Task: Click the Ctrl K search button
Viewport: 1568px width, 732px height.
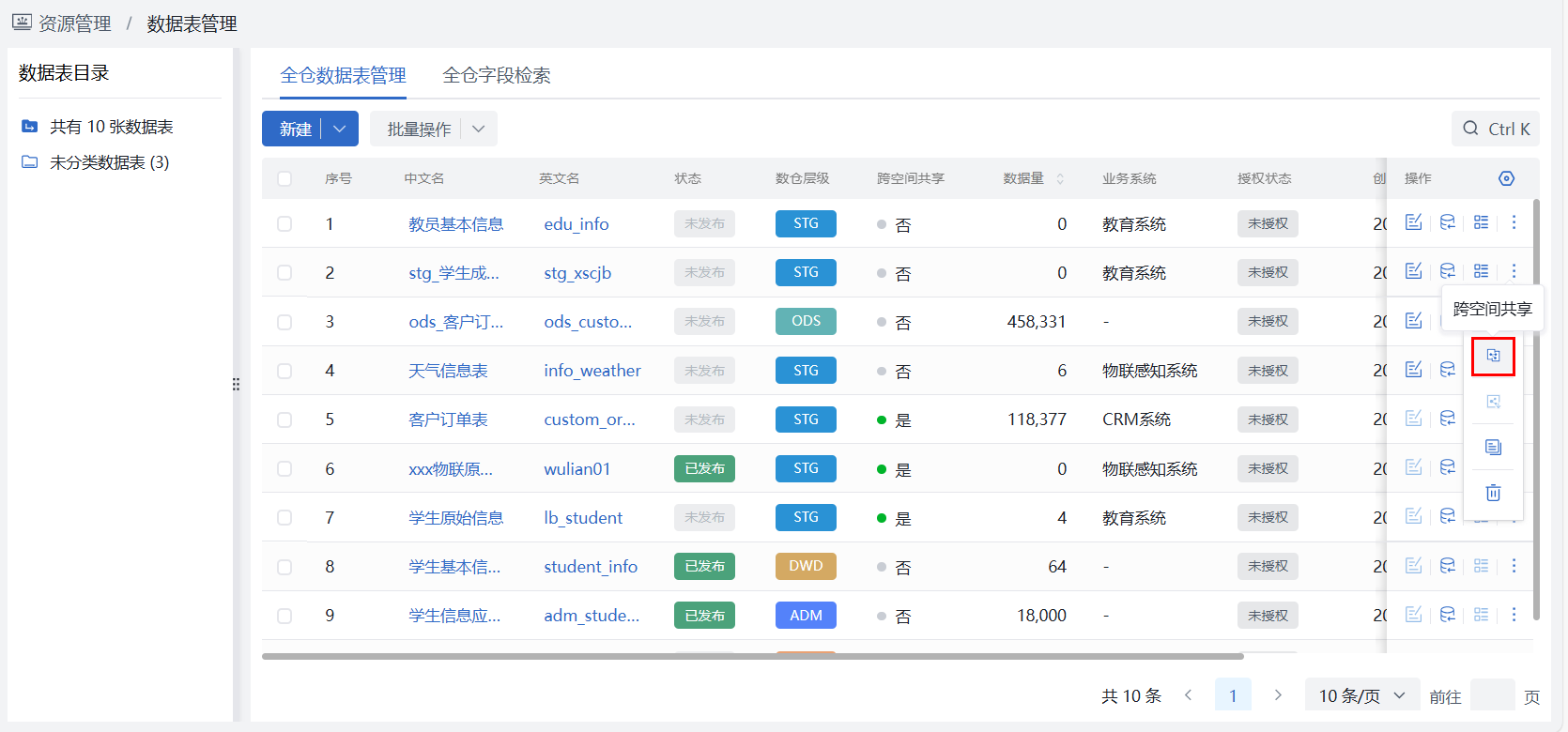Action: pyautogui.click(x=1496, y=129)
